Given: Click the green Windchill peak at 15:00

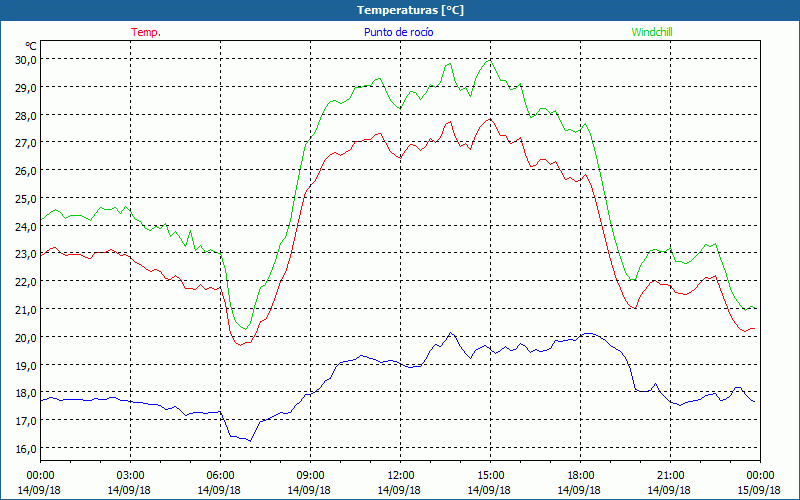Looking at the screenshot, I should tap(490, 60).
